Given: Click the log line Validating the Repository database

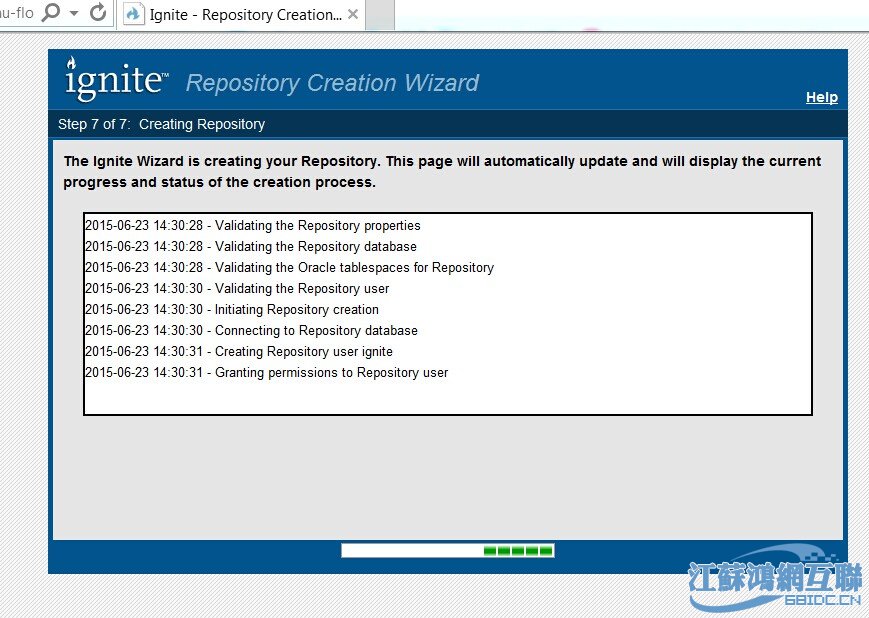Looking at the screenshot, I should [x=251, y=247].
